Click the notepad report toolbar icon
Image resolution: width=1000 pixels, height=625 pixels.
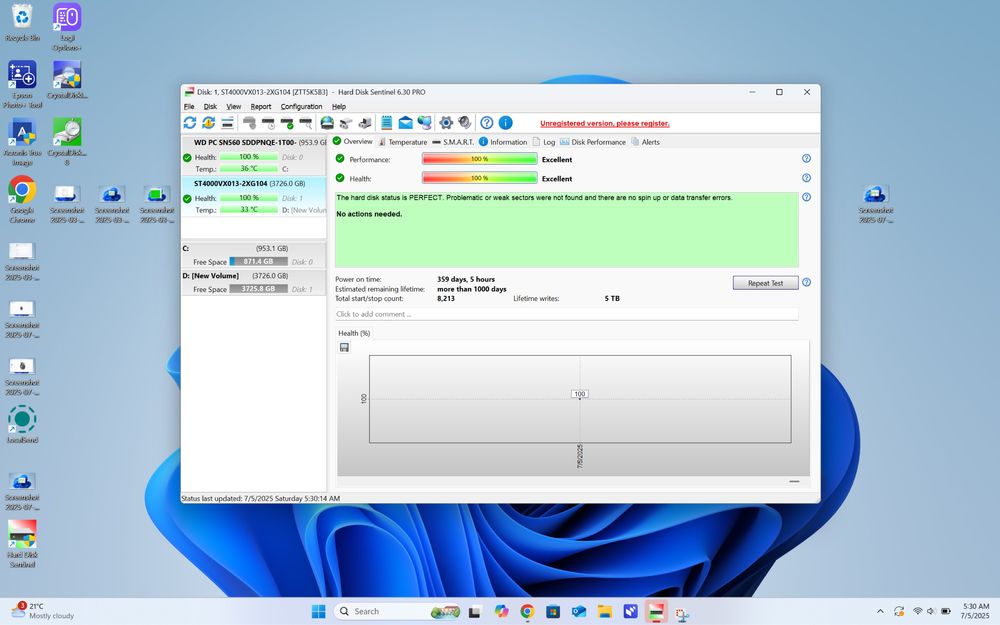click(x=386, y=122)
